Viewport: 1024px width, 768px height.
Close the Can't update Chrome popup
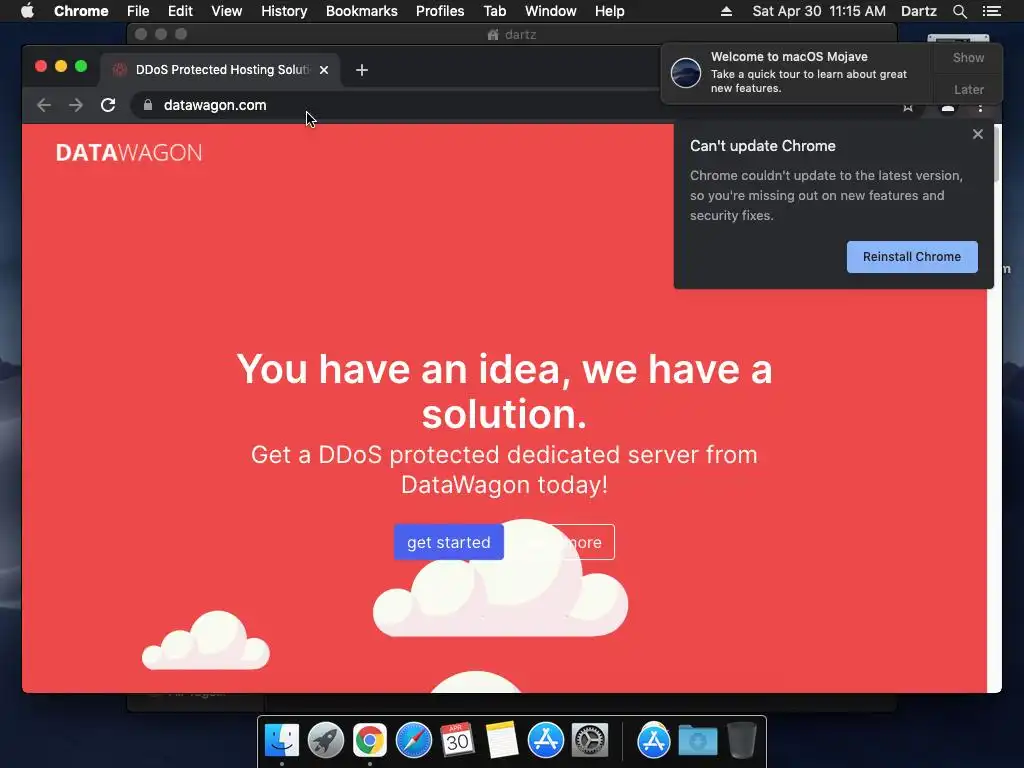pos(978,134)
